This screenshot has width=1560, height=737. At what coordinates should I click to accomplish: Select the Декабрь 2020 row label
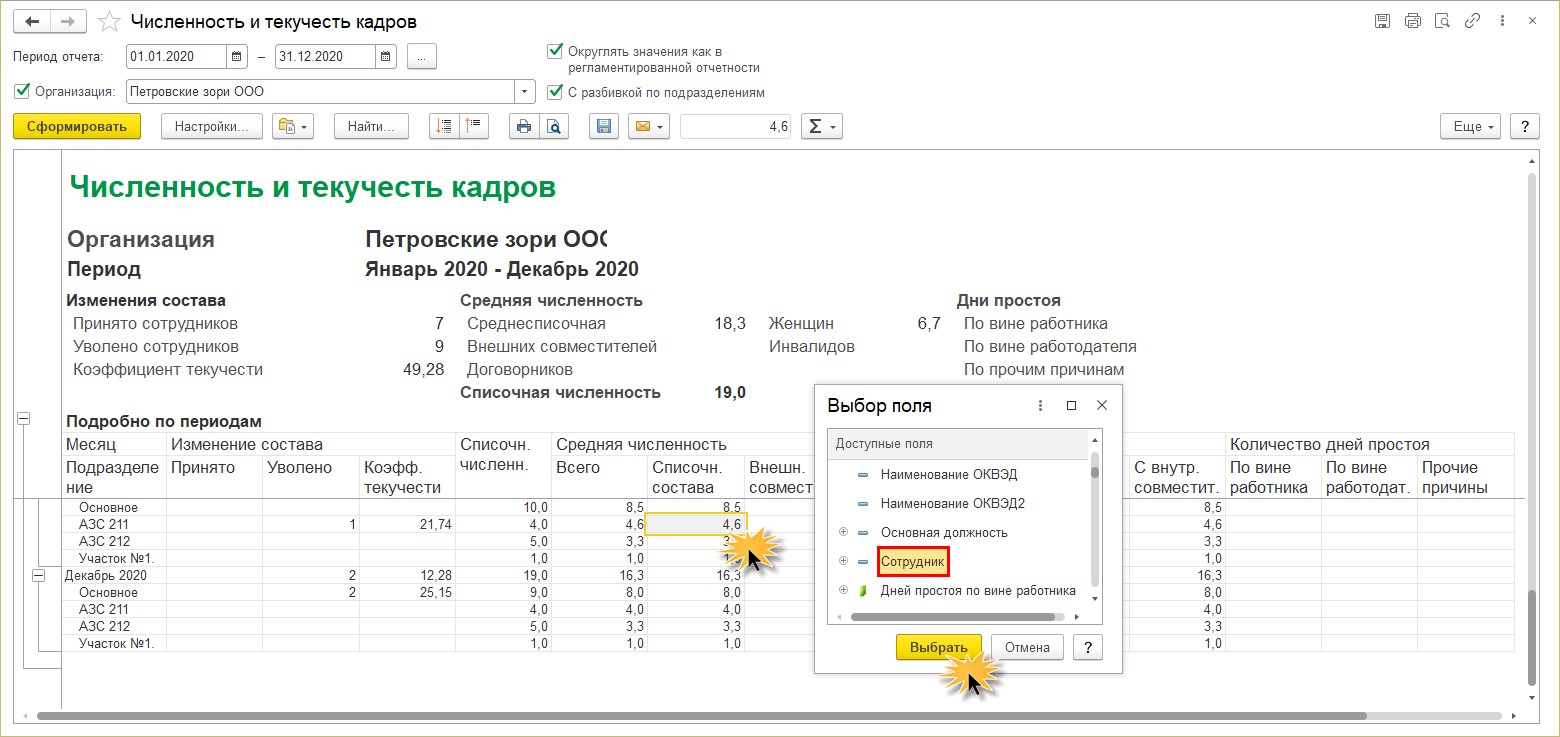tap(106, 575)
